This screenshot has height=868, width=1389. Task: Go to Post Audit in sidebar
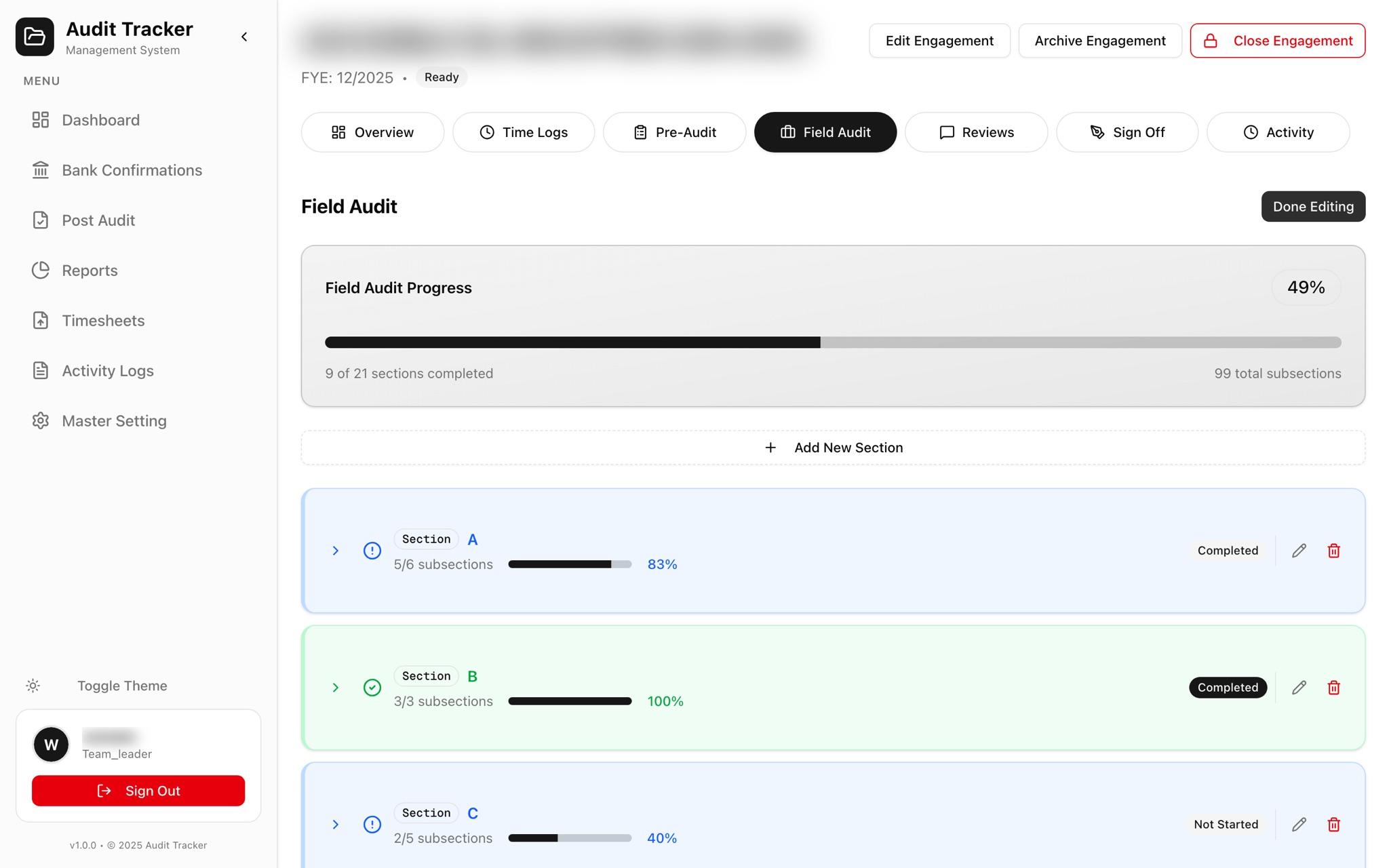138,220
